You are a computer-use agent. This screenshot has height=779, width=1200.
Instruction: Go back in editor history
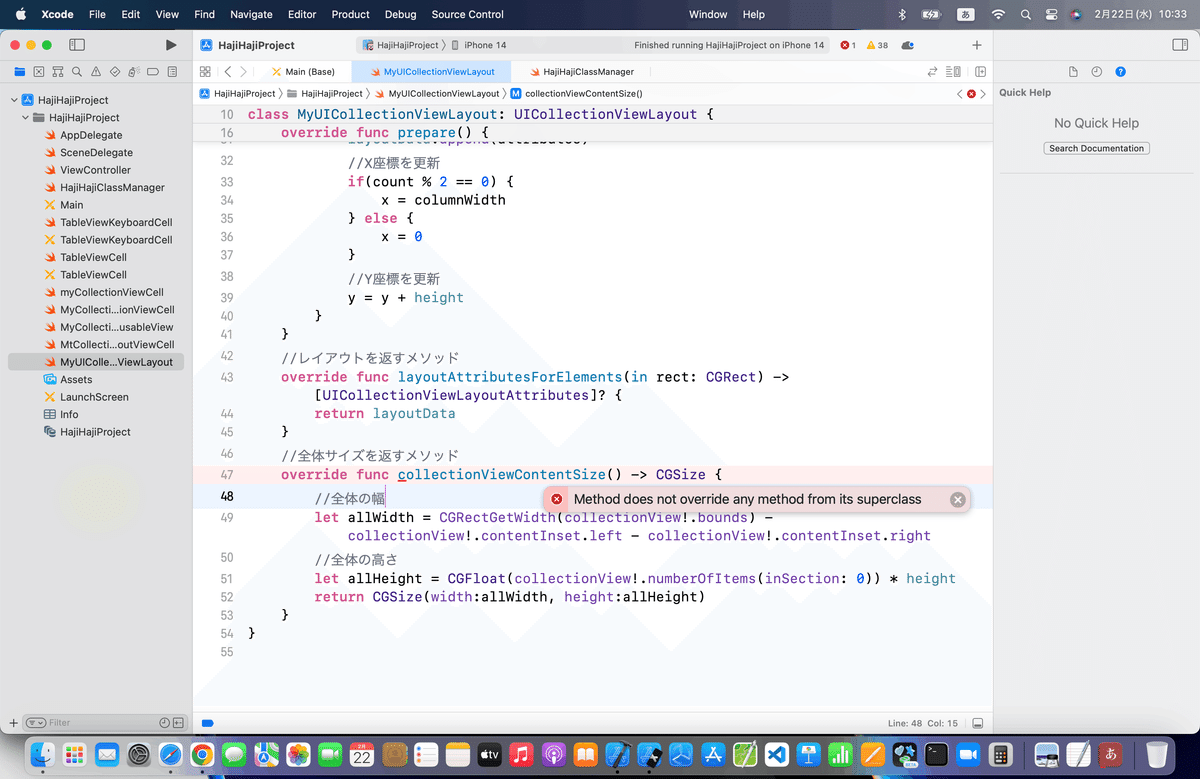[x=228, y=72]
